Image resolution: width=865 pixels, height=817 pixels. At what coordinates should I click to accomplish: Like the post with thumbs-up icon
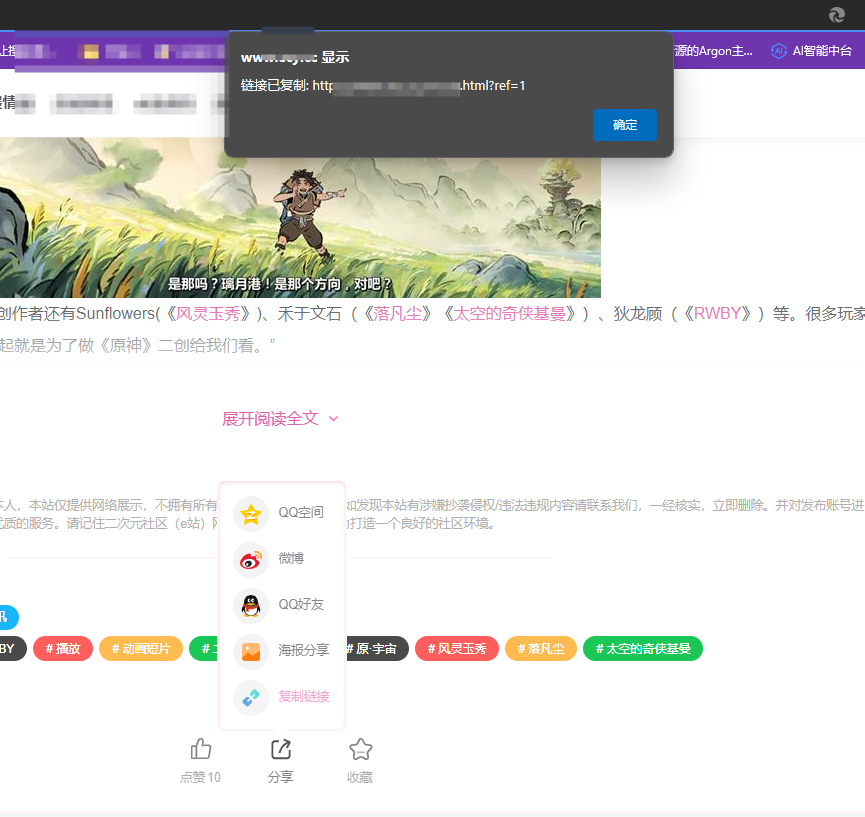200,749
